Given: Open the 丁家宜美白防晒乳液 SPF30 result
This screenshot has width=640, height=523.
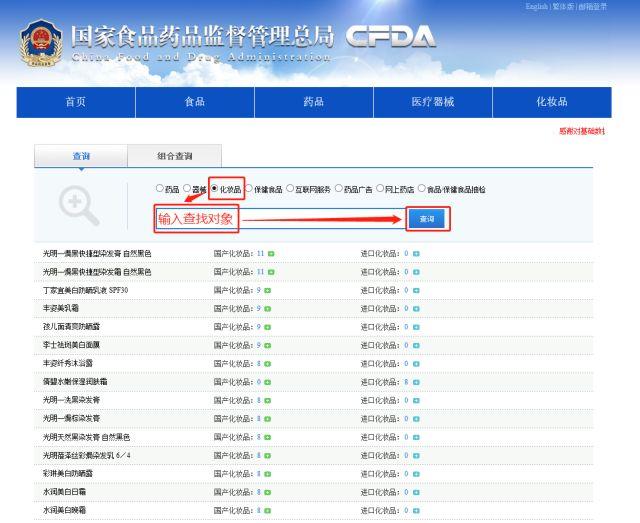Looking at the screenshot, I should tap(85, 290).
